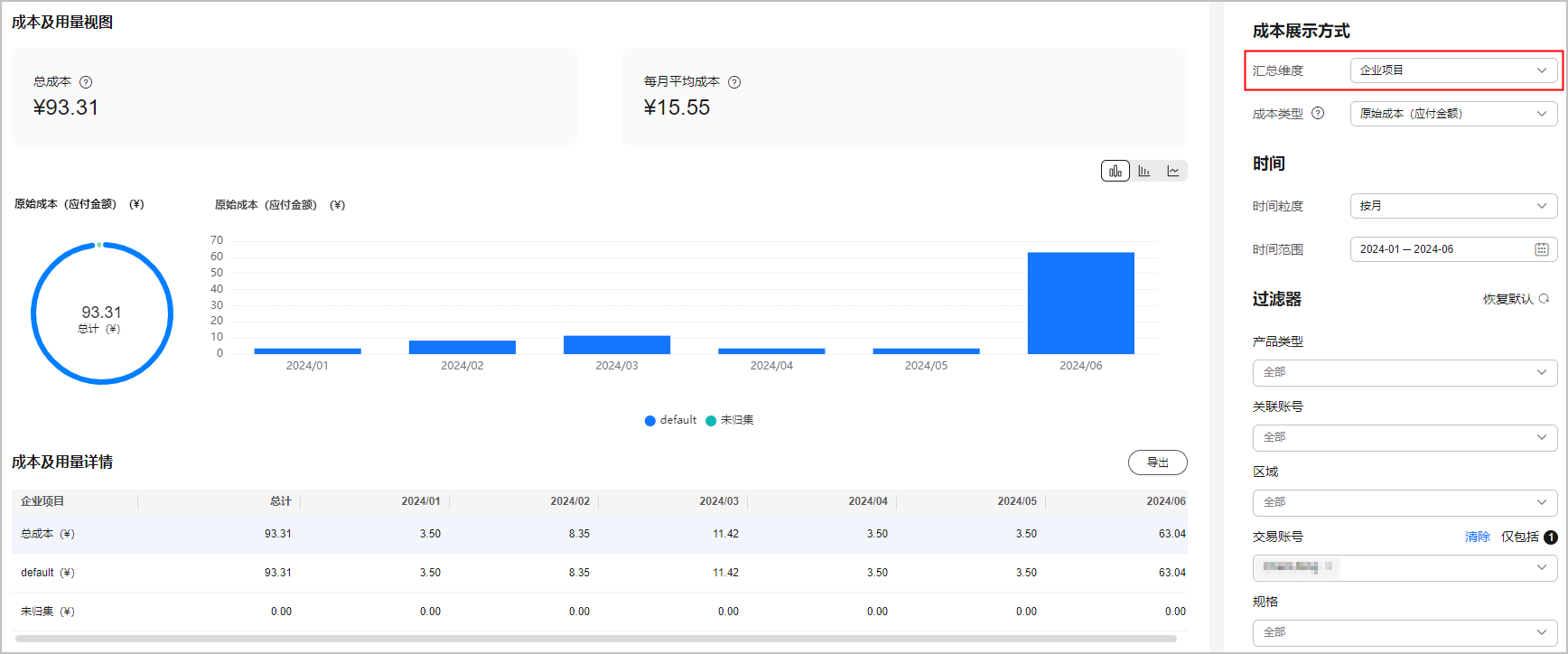Image resolution: width=1568 pixels, height=654 pixels.
Task: Switch to line chart view
Action: [1173, 171]
